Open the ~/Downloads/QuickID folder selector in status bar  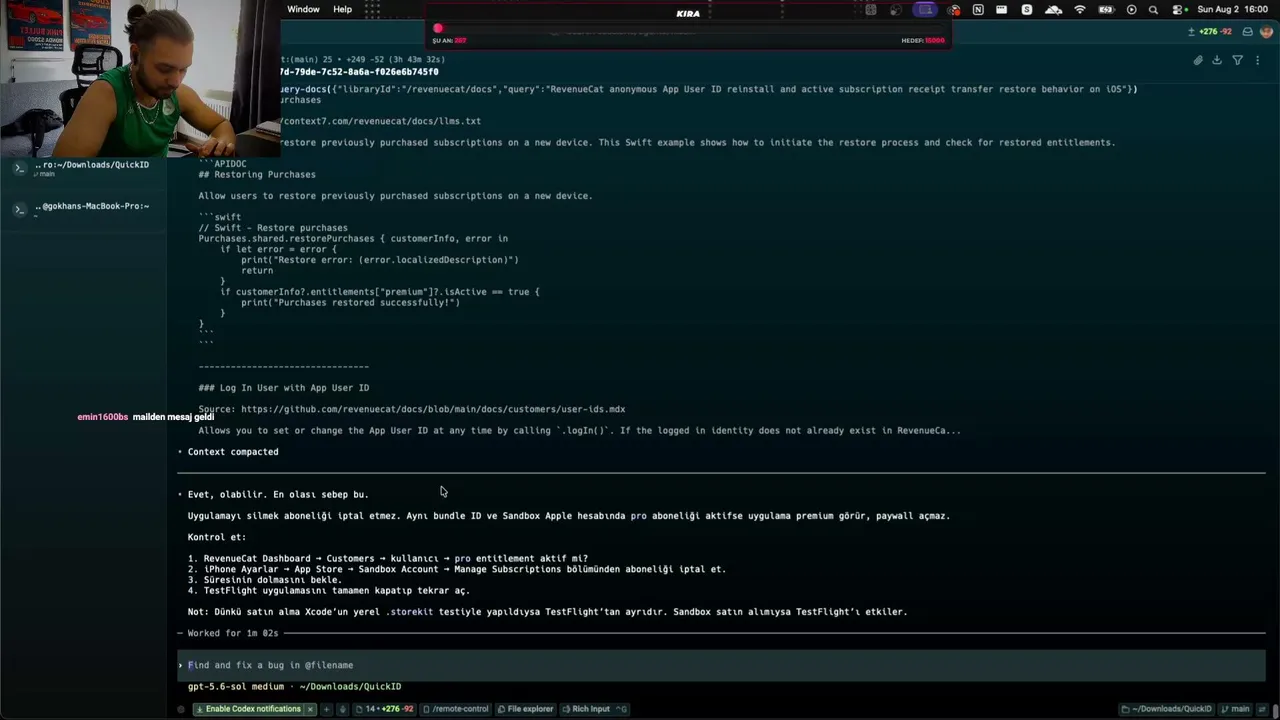[x=1165, y=709]
